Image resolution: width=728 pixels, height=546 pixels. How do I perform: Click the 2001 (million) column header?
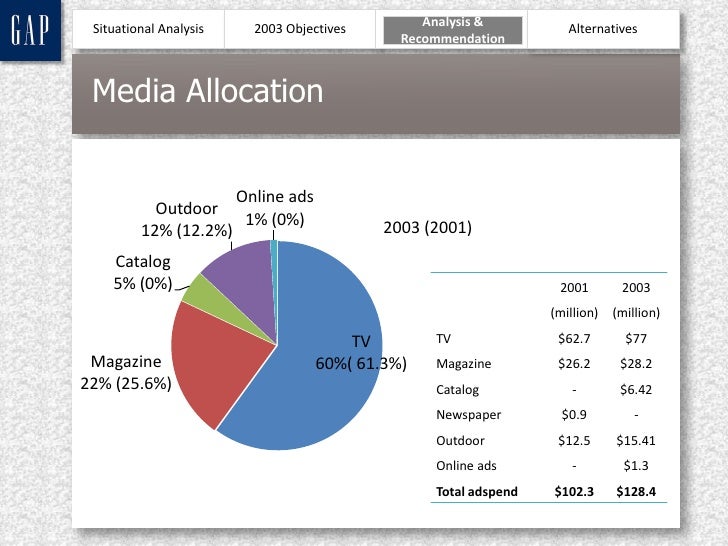(574, 300)
